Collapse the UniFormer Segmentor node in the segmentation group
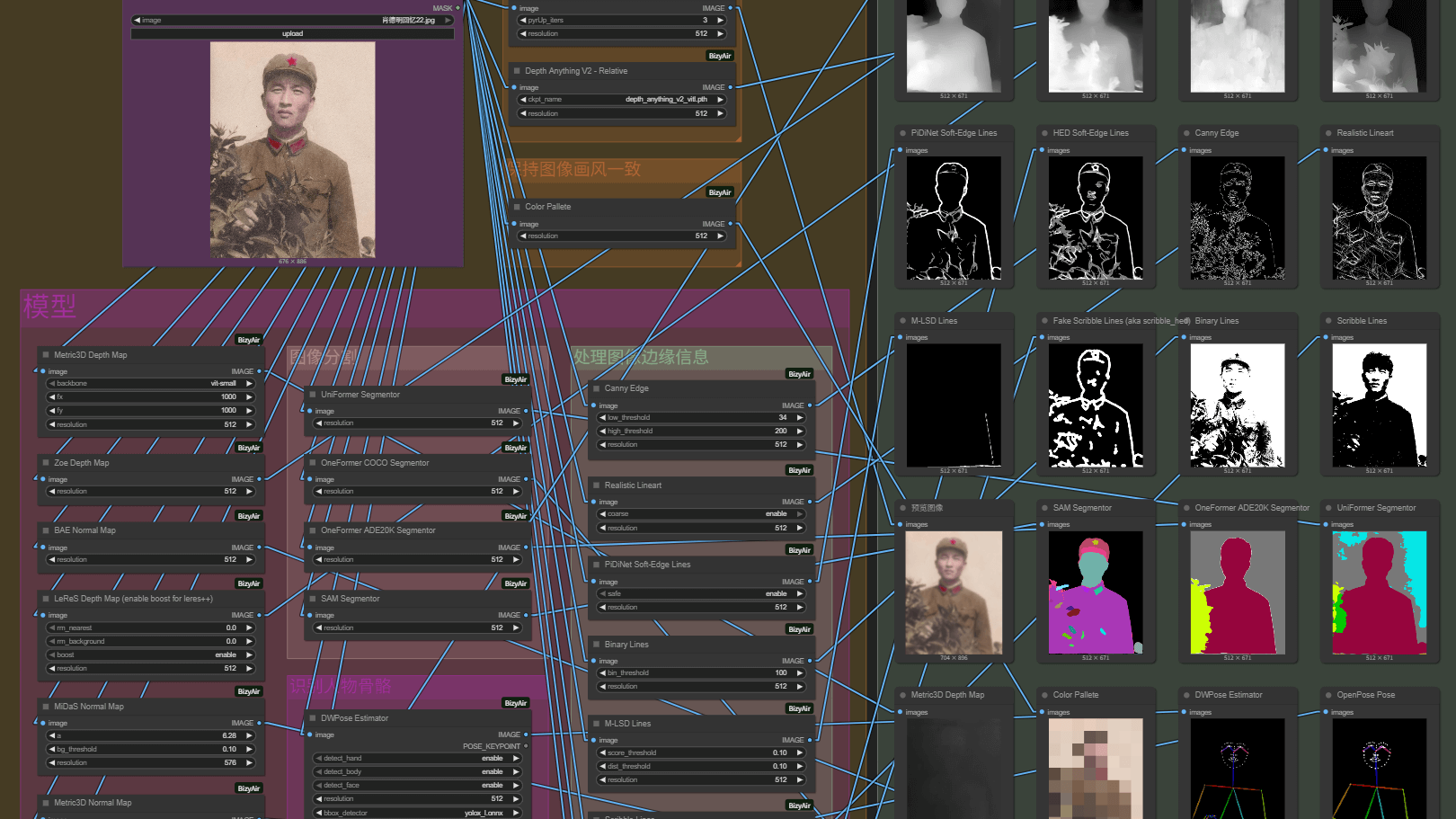The height and width of the screenshot is (819, 1456). tap(313, 395)
